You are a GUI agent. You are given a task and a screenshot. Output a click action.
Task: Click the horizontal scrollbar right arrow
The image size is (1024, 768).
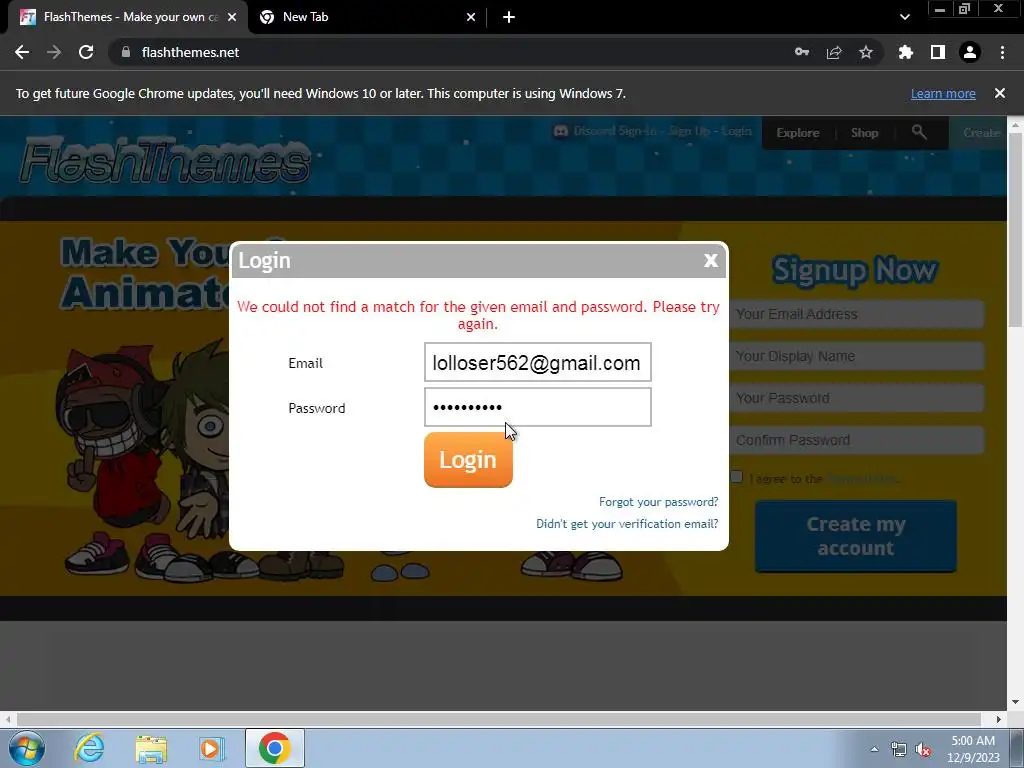click(x=999, y=719)
